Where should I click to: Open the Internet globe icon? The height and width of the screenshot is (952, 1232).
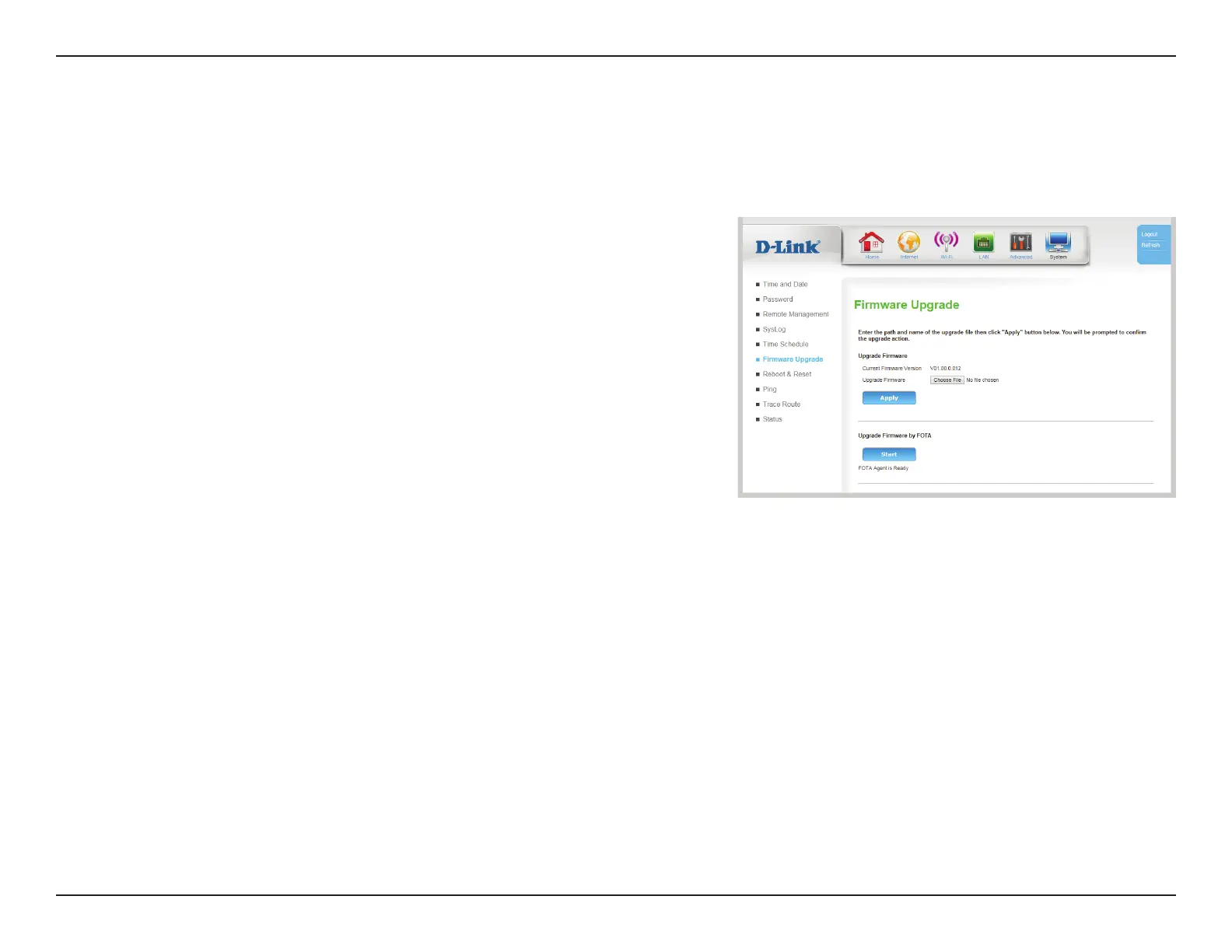tap(908, 243)
